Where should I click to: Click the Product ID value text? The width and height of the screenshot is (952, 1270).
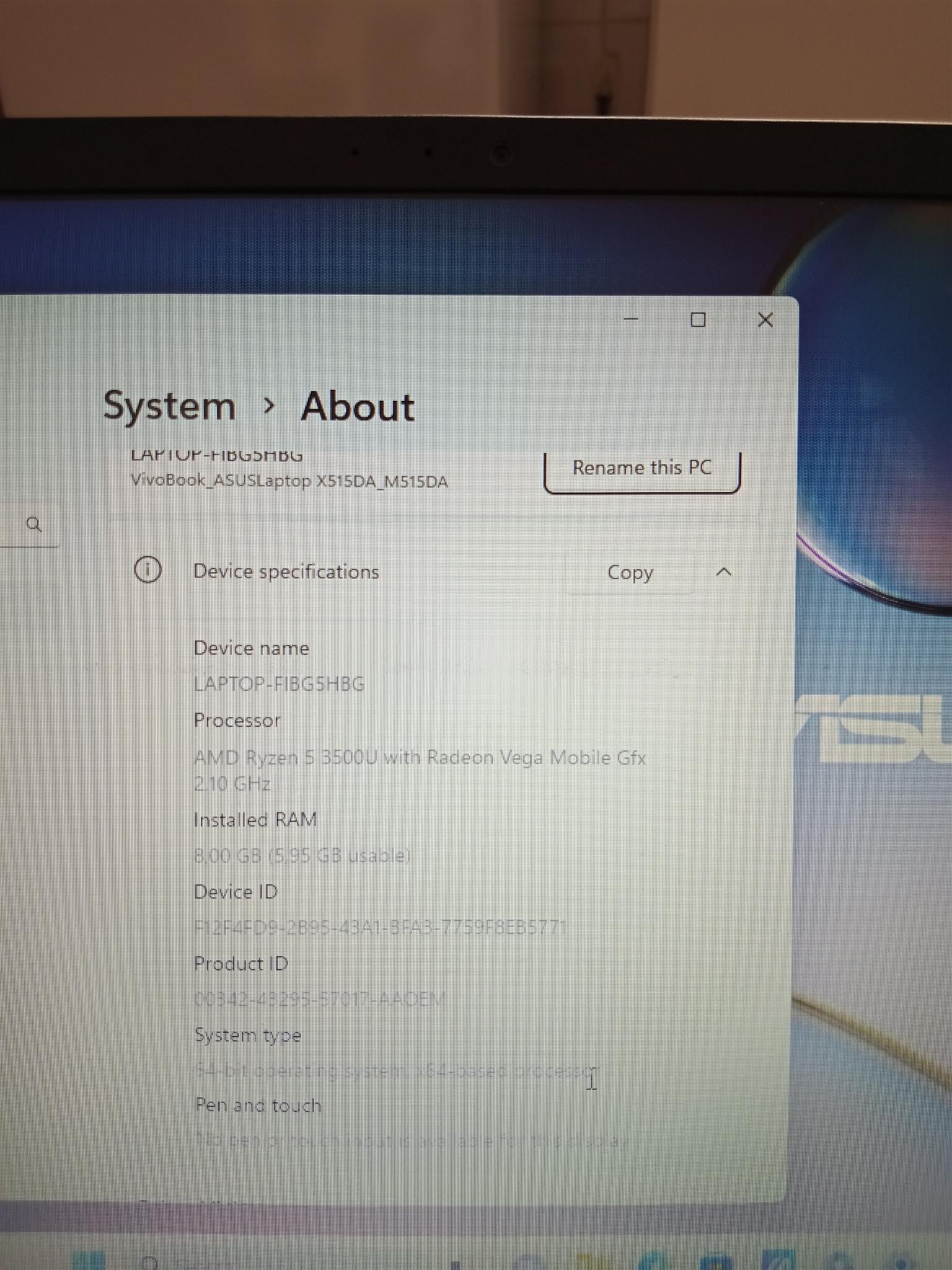click(x=319, y=999)
